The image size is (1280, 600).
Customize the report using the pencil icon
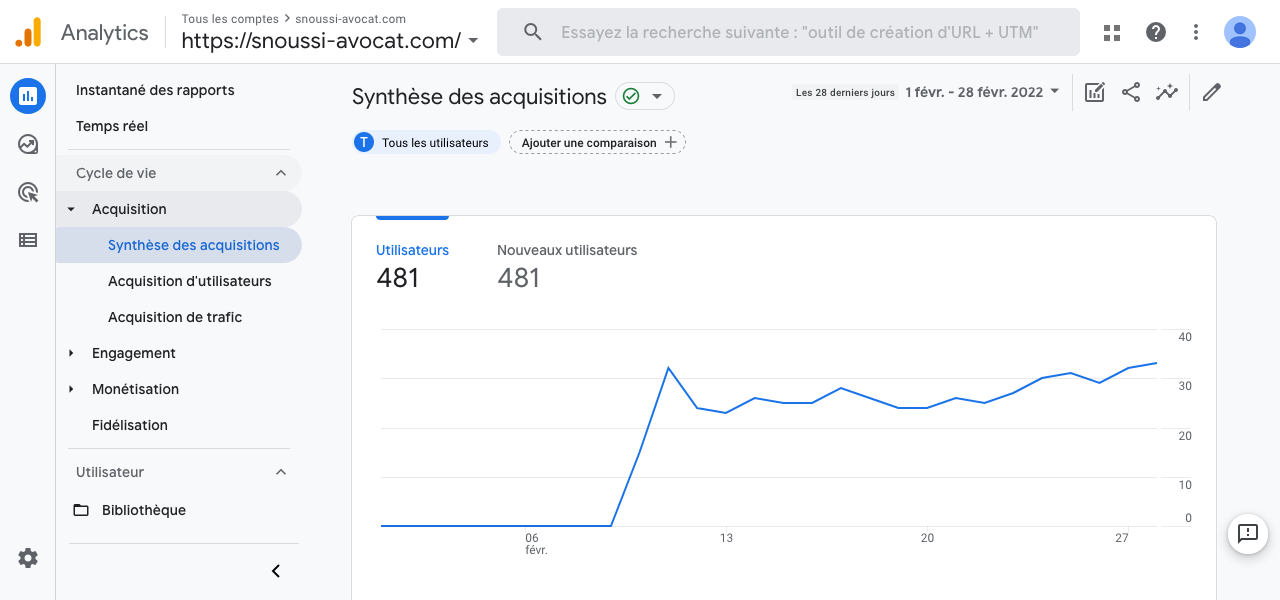pos(1211,91)
